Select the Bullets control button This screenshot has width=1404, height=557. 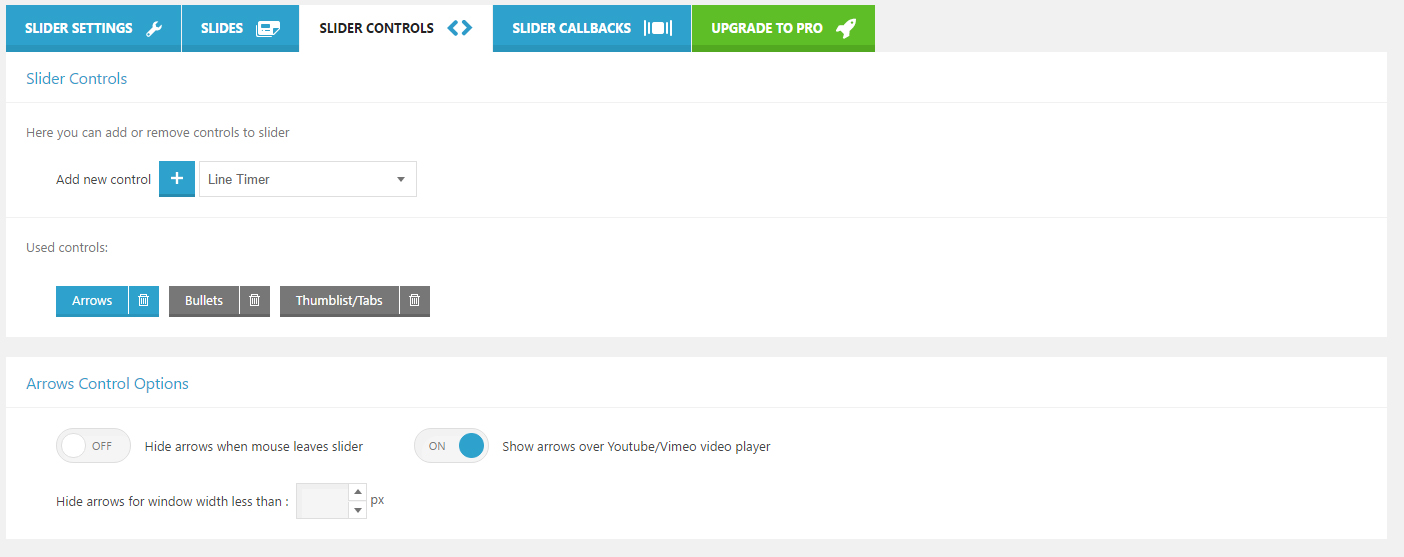(204, 300)
